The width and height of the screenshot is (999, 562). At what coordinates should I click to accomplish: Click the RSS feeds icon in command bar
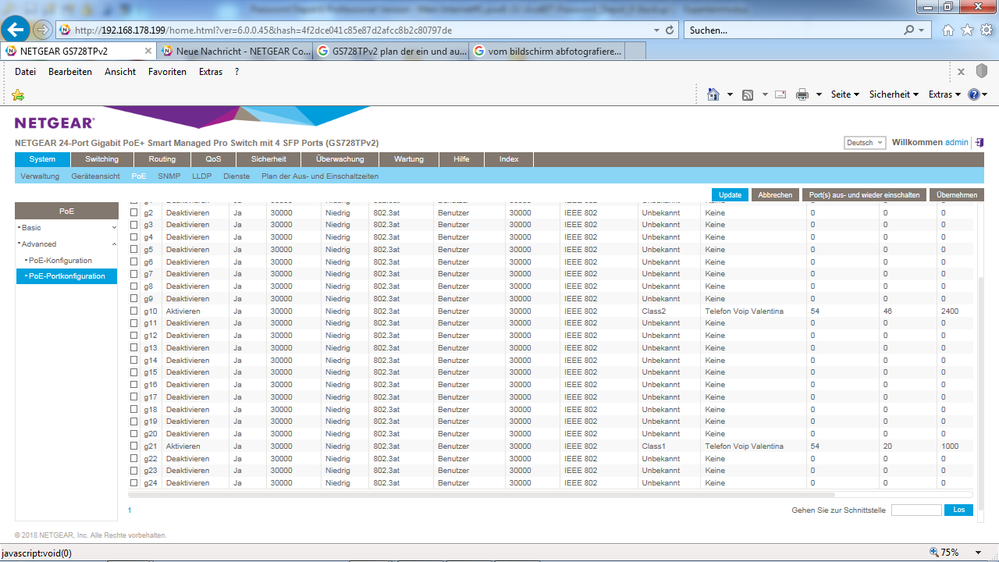[x=748, y=94]
